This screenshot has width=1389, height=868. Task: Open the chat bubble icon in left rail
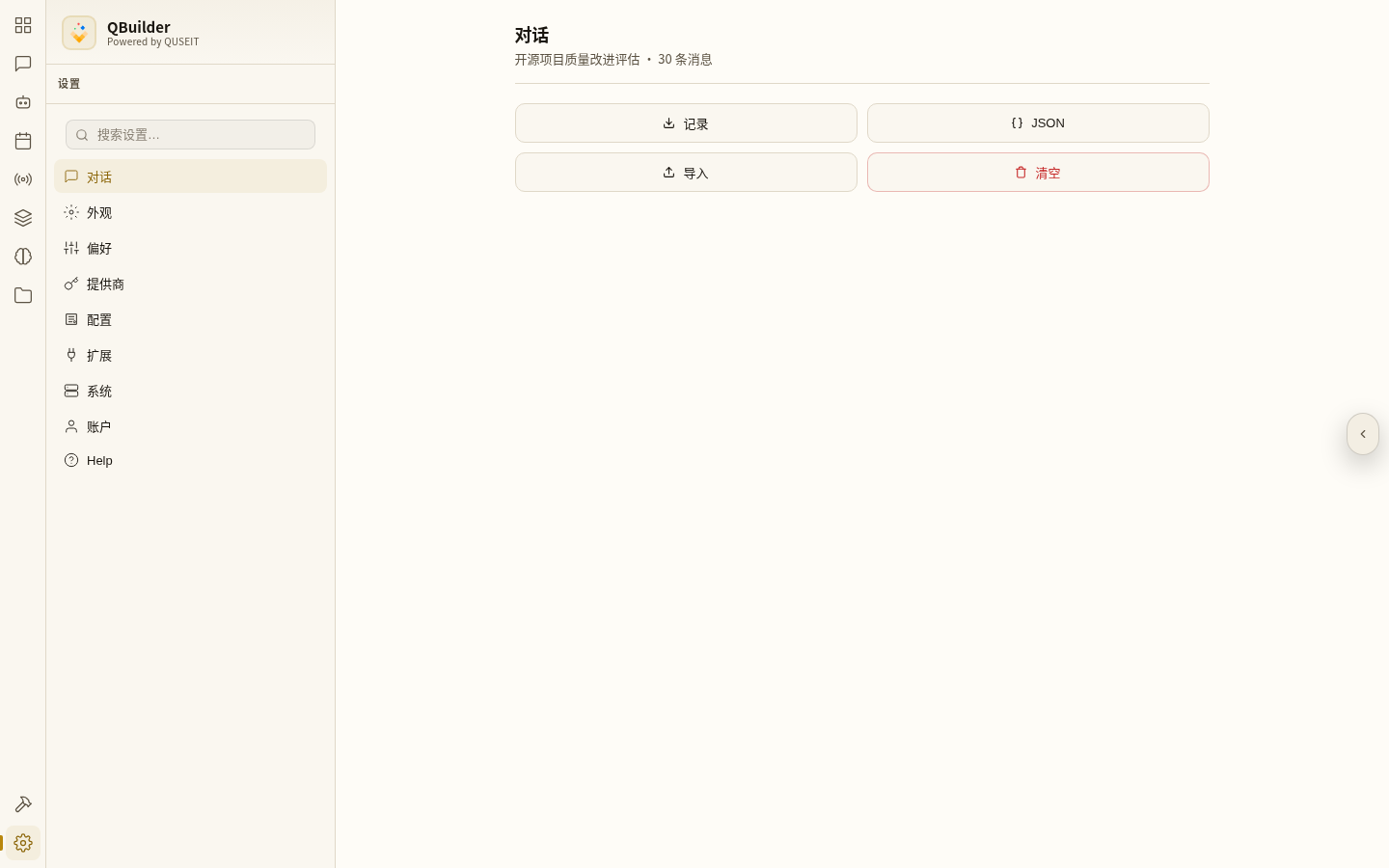click(x=23, y=64)
